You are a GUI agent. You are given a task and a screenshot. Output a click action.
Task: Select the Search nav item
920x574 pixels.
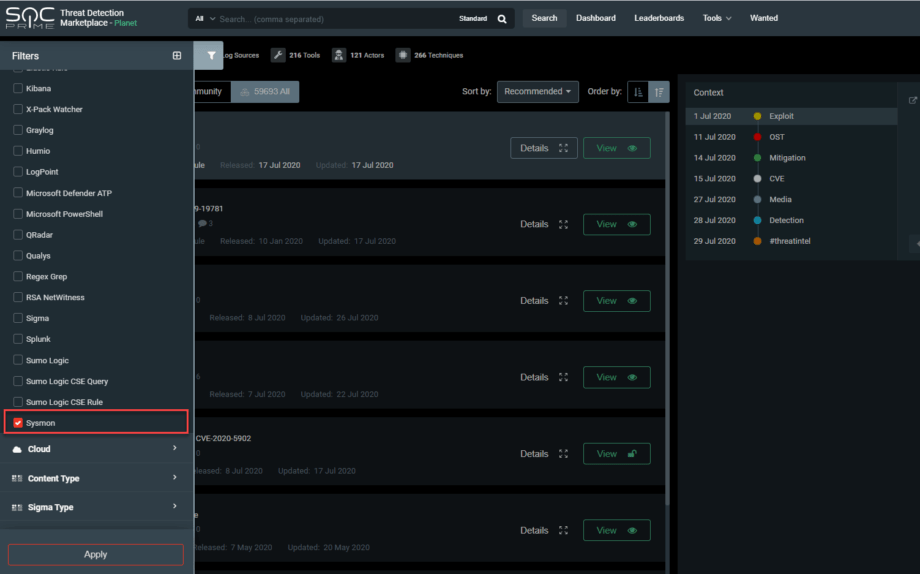coord(544,18)
